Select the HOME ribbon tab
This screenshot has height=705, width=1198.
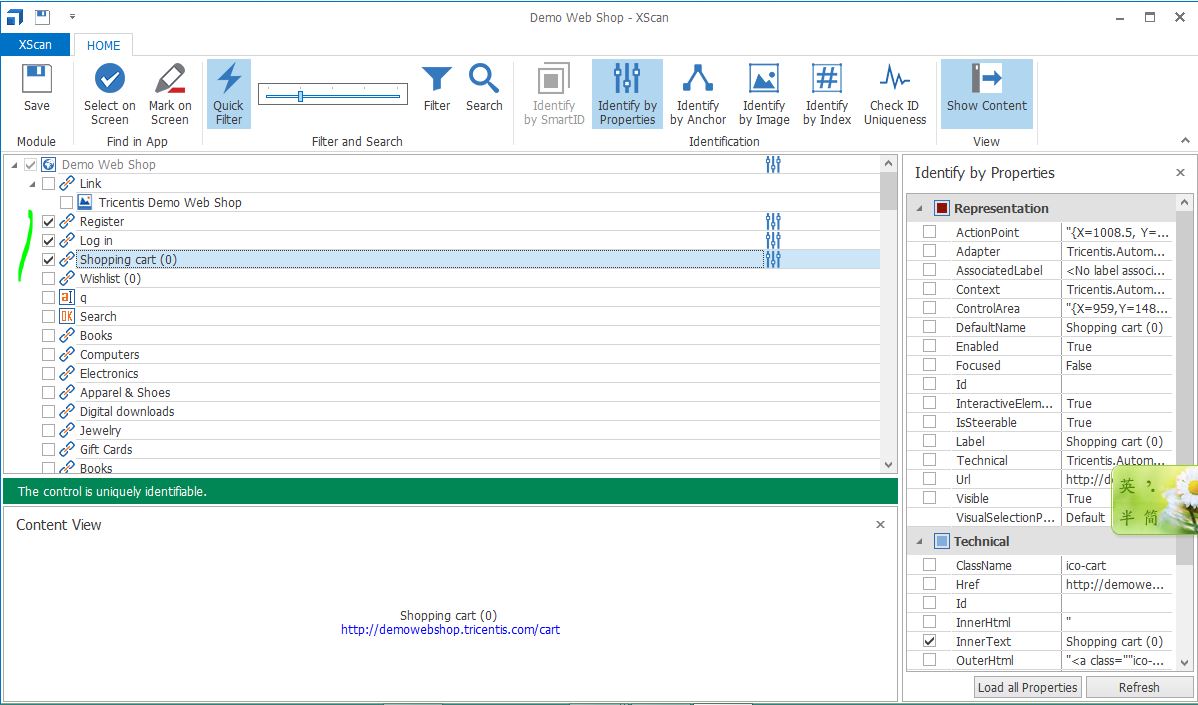pyautogui.click(x=103, y=45)
